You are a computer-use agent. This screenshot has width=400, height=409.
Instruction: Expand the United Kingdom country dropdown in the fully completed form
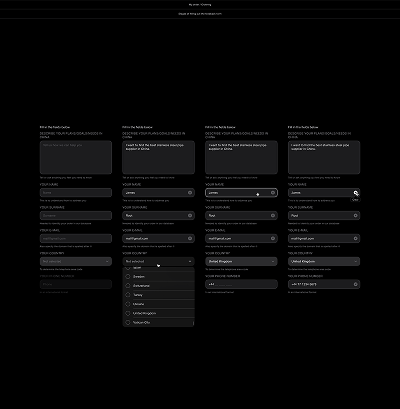coord(324,261)
